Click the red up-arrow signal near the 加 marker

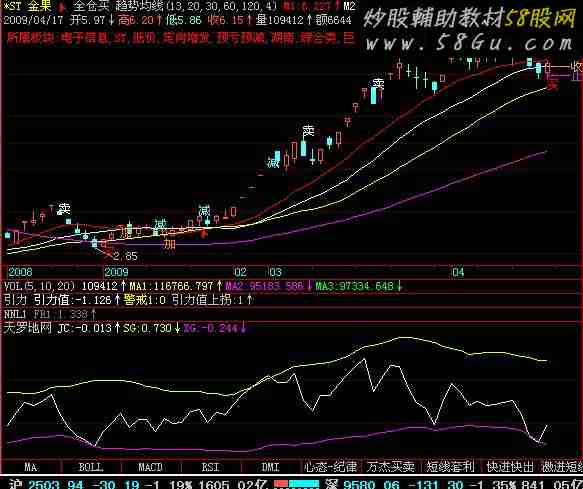coord(203,234)
